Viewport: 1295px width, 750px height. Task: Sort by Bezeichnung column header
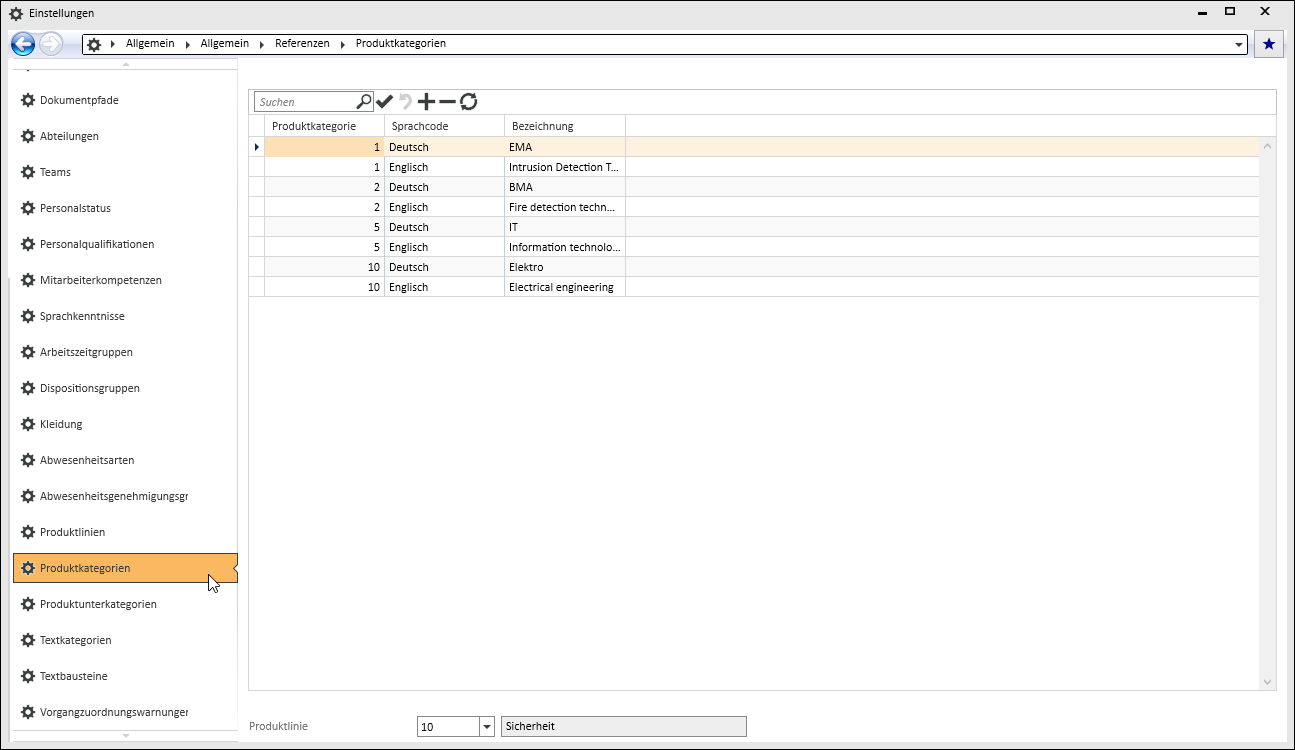point(565,126)
